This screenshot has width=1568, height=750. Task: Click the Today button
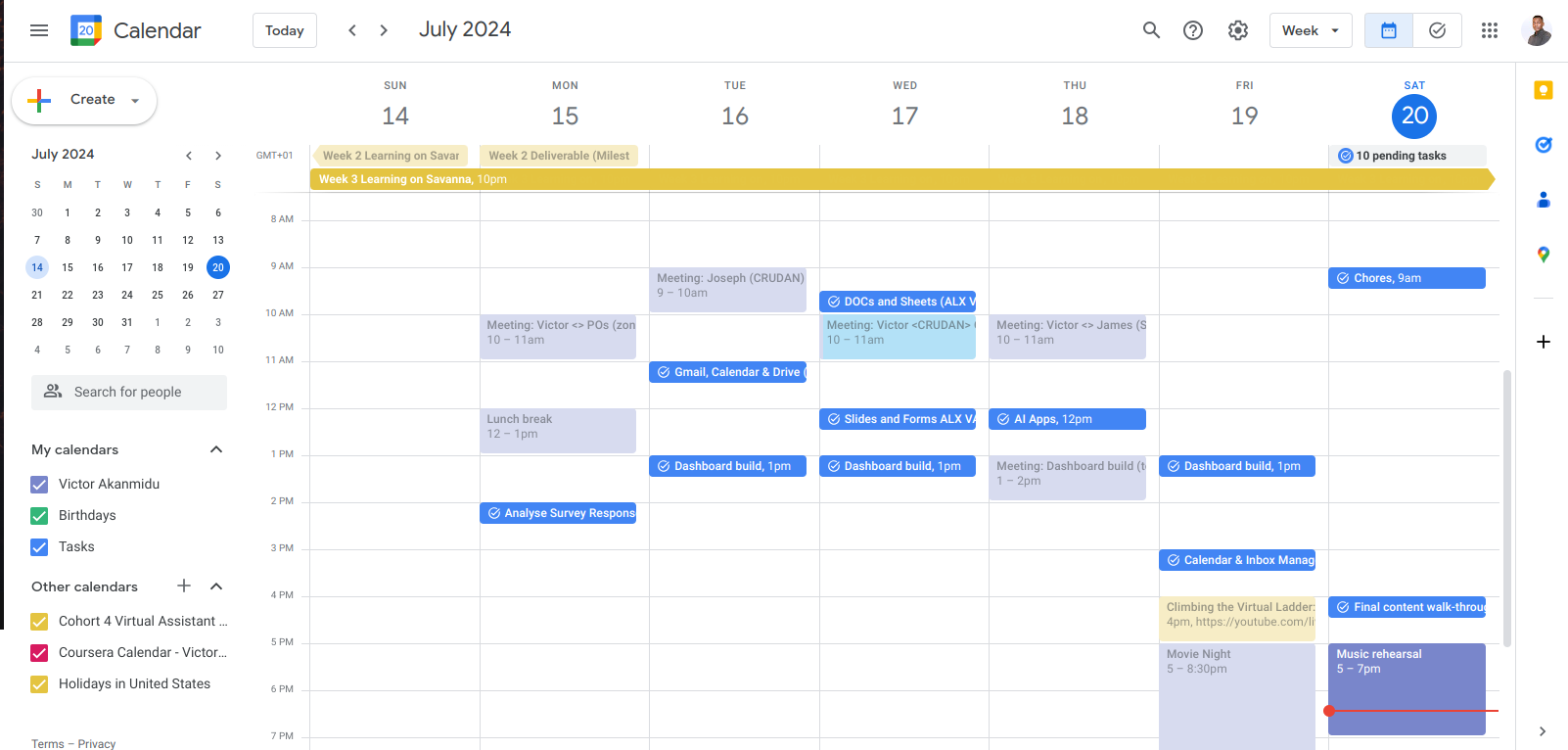[284, 30]
